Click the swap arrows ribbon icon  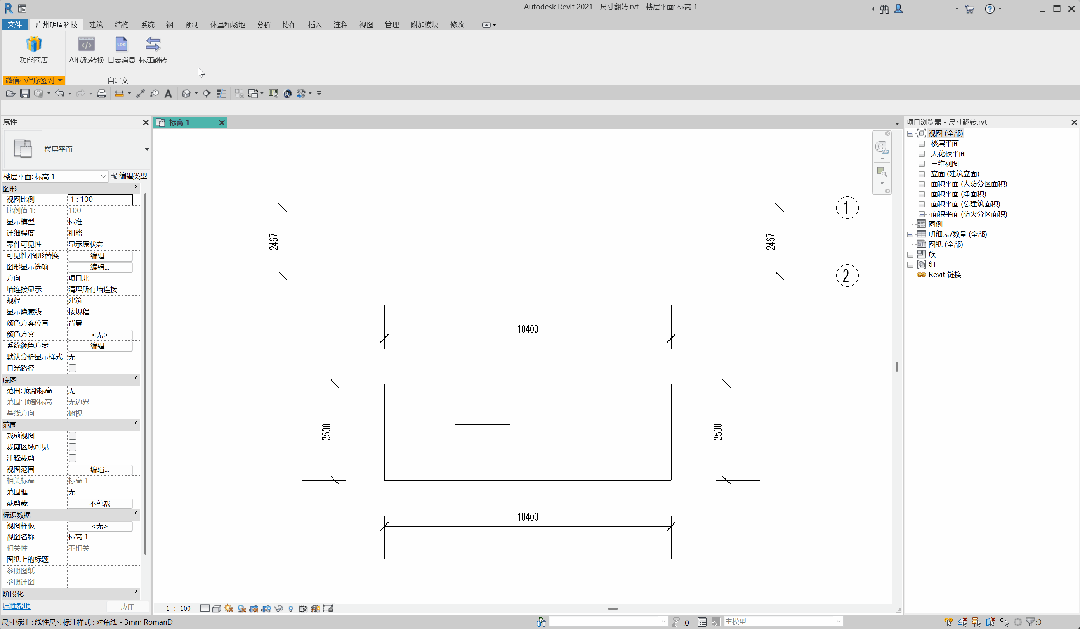click(x=153, y=45)
